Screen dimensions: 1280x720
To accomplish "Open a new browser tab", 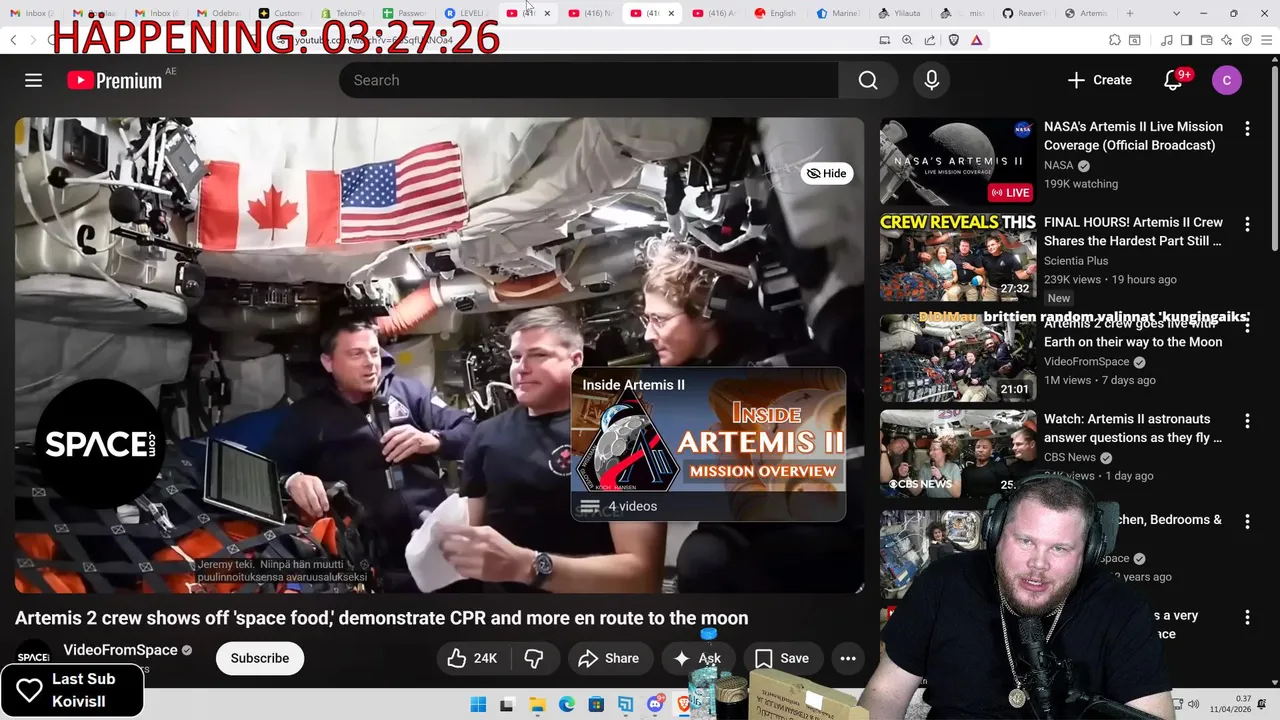I will click(x=1130, y=13).
